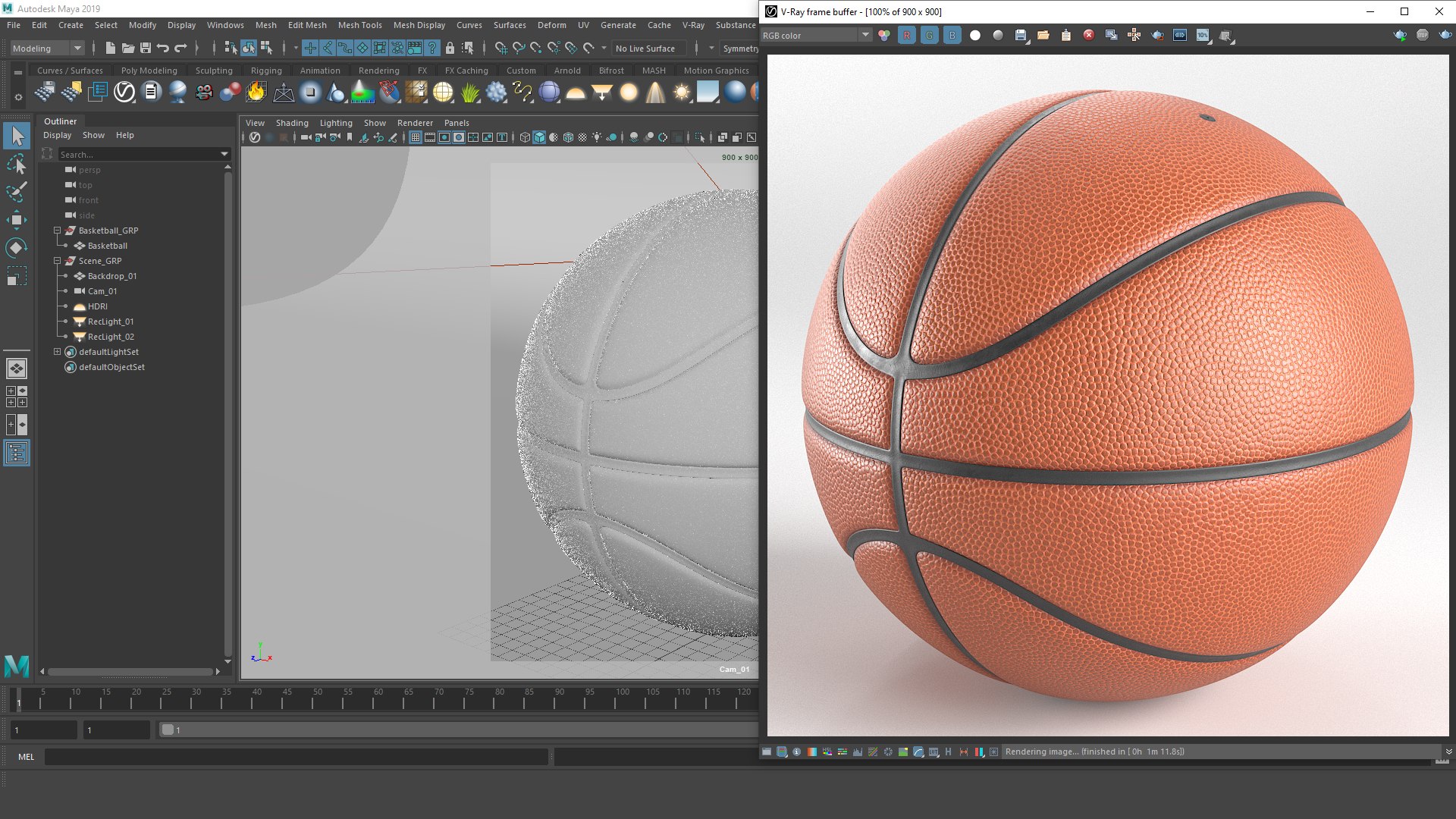Pick the Move tool in toolbox
This screenshot has height=819, width=1456.
pos(17,220)
